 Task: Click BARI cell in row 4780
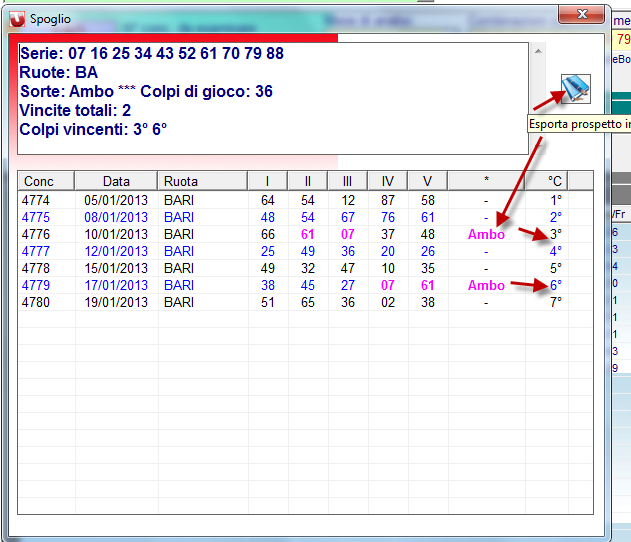179,302
